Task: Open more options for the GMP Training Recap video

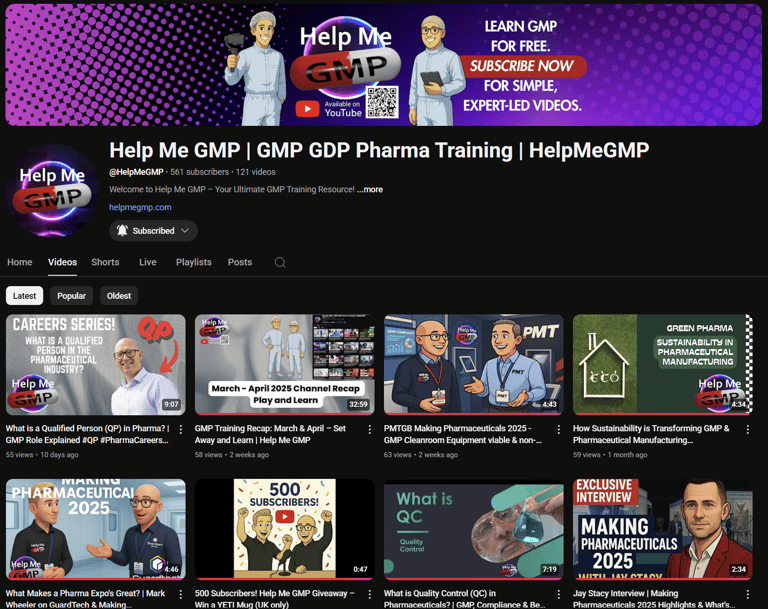Action: (370, 429)
